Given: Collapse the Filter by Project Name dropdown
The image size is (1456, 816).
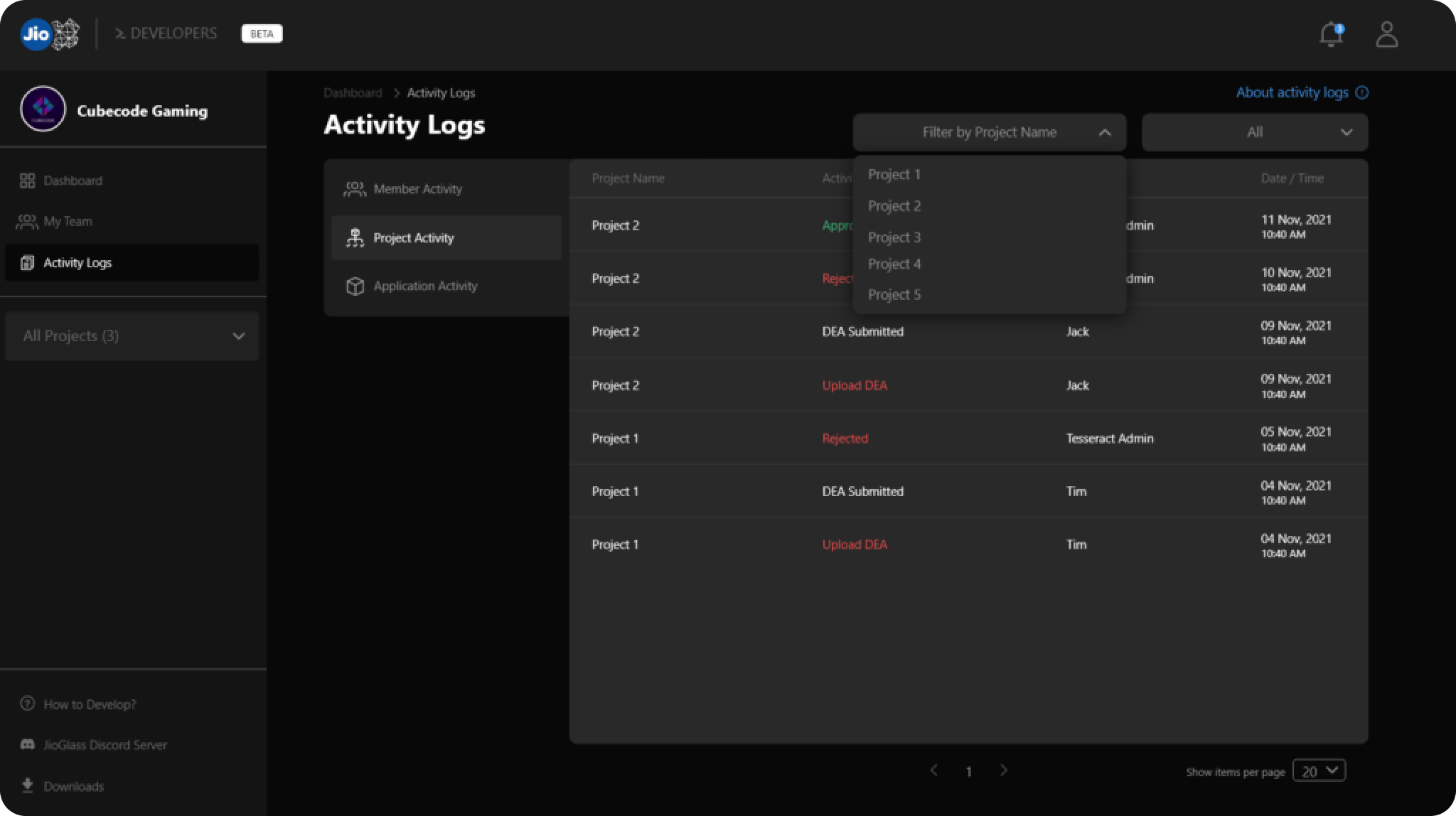Looking at the screenshot, I should [x=990, y=132].
